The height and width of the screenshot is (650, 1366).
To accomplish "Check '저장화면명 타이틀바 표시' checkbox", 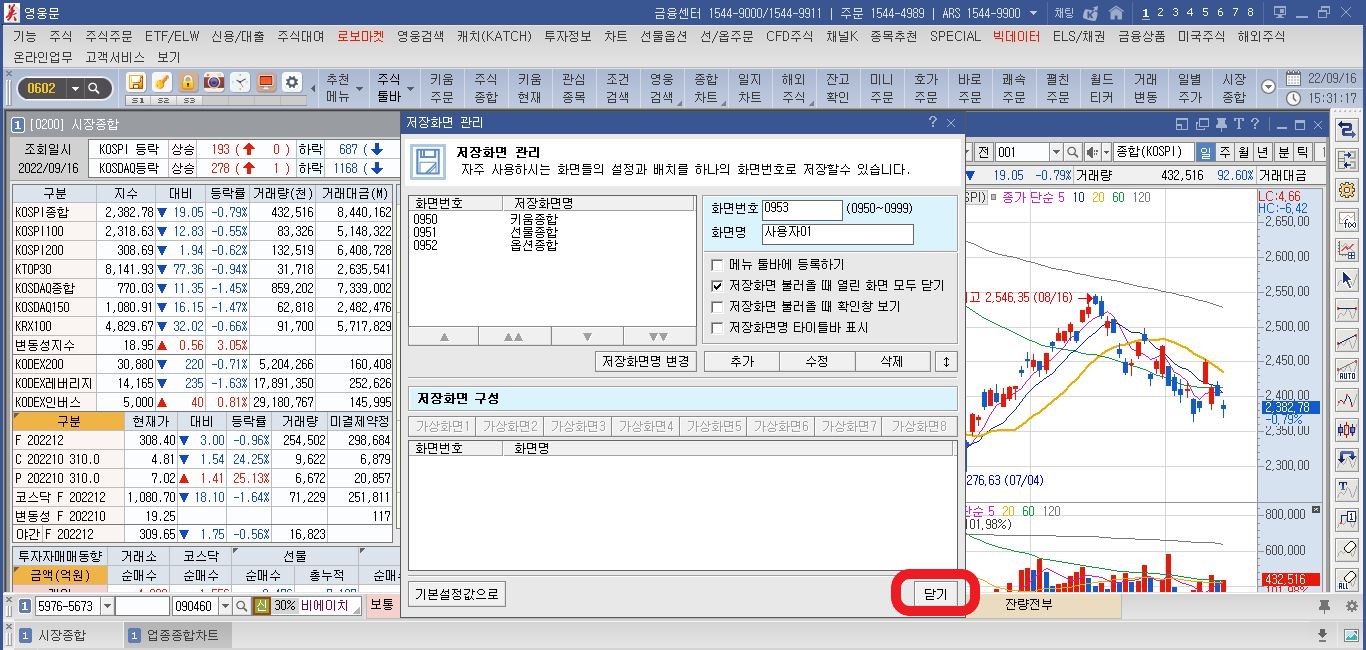I will coord(716,328).
